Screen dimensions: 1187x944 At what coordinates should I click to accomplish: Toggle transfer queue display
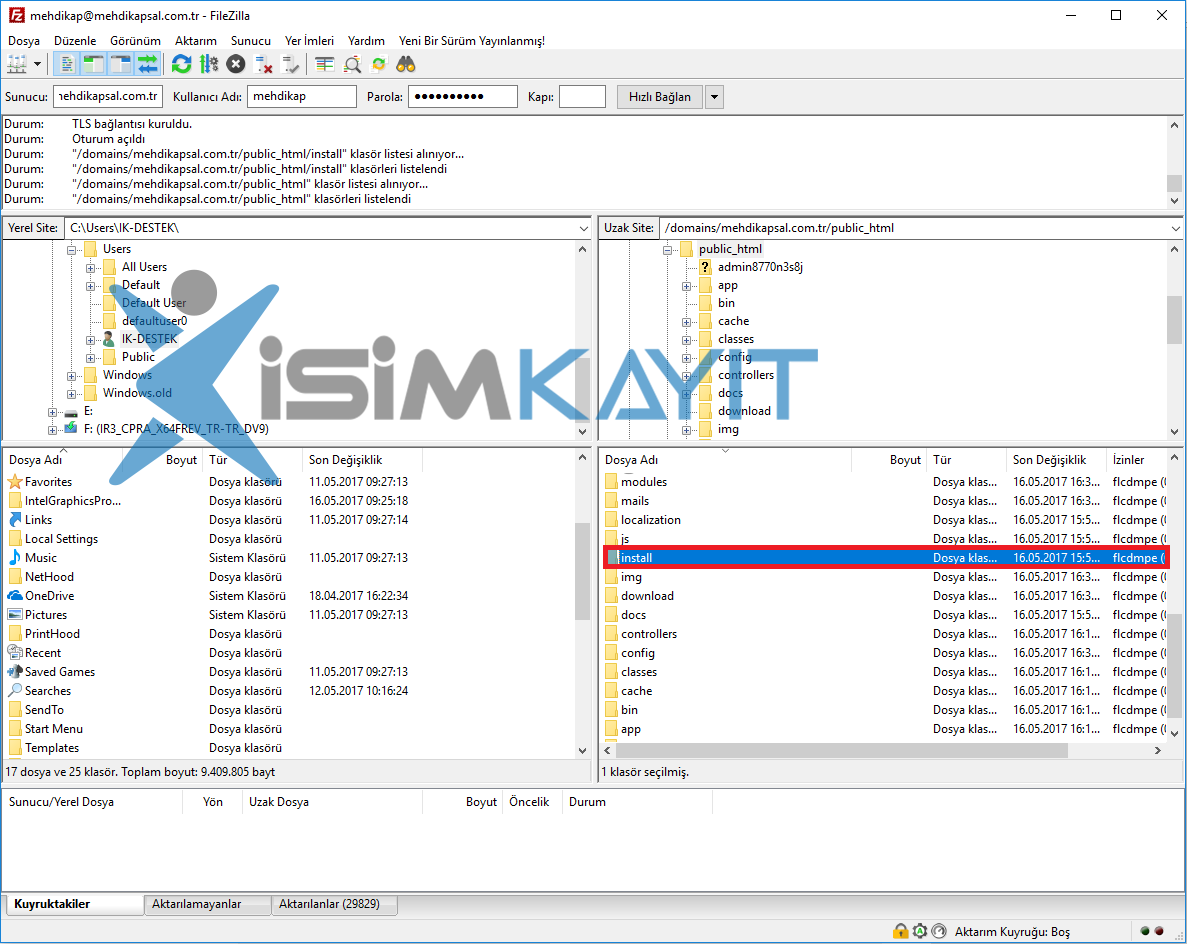(148, 64)
